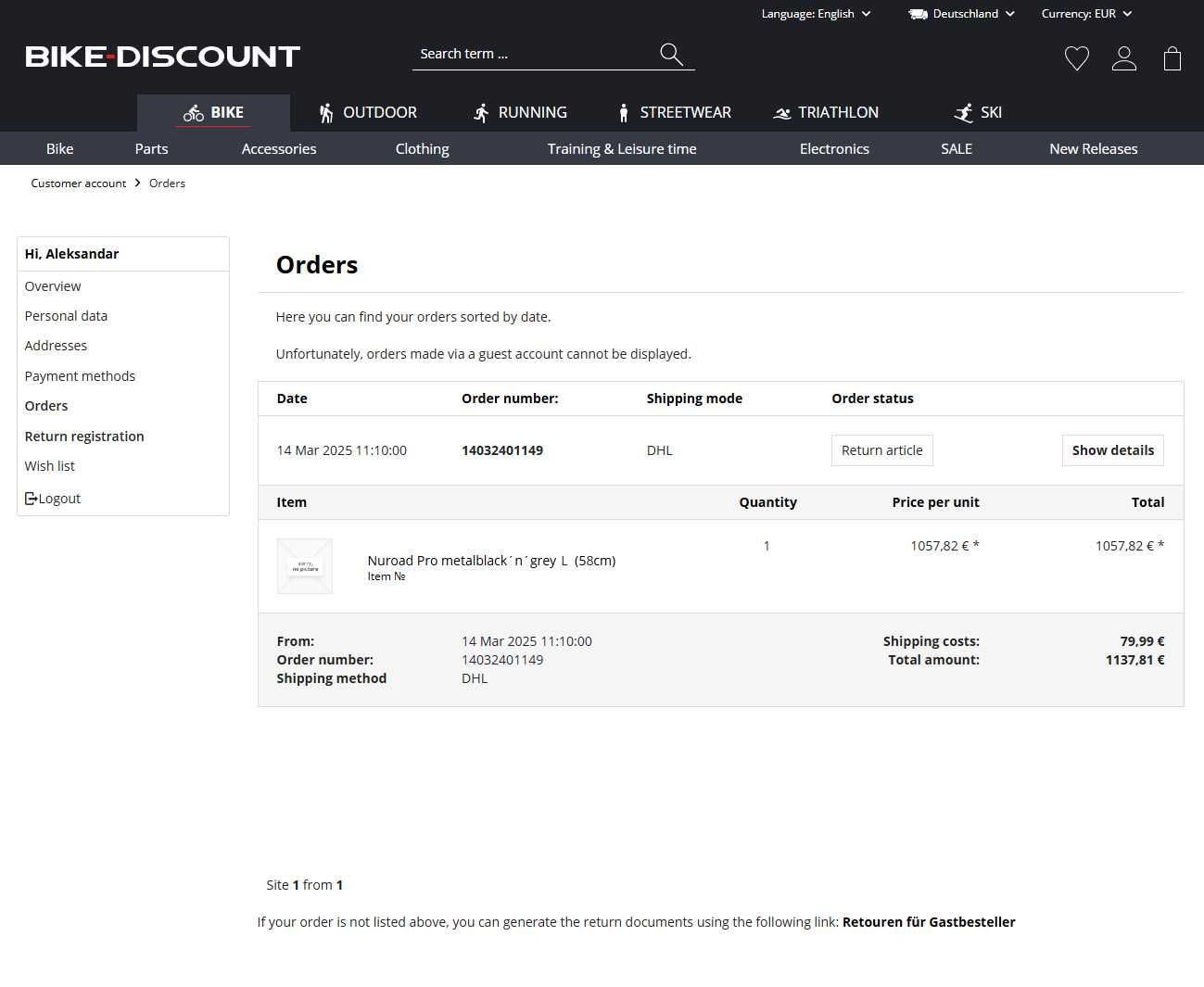The height and width of the screenshot is (987, 1204).
Task: Click order date in table row
Action: pos(341,450)
